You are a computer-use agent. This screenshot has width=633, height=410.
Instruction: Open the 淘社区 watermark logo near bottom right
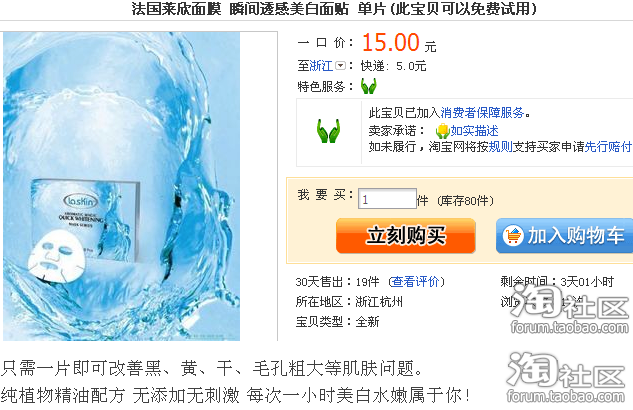tap(566, 377)
